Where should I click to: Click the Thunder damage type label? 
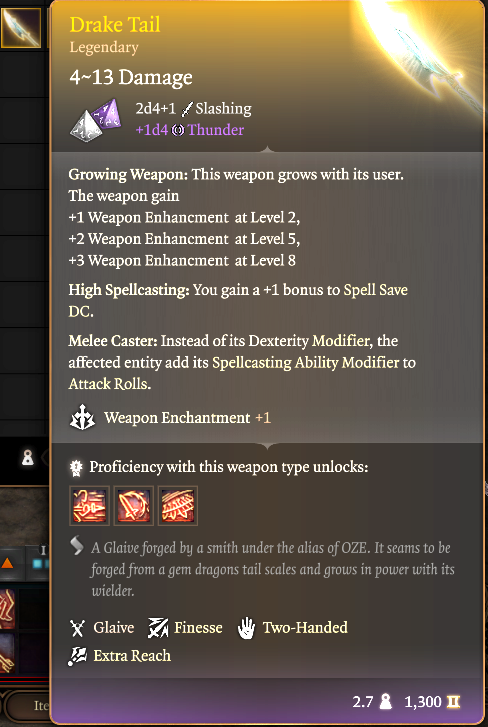(215, 130)
